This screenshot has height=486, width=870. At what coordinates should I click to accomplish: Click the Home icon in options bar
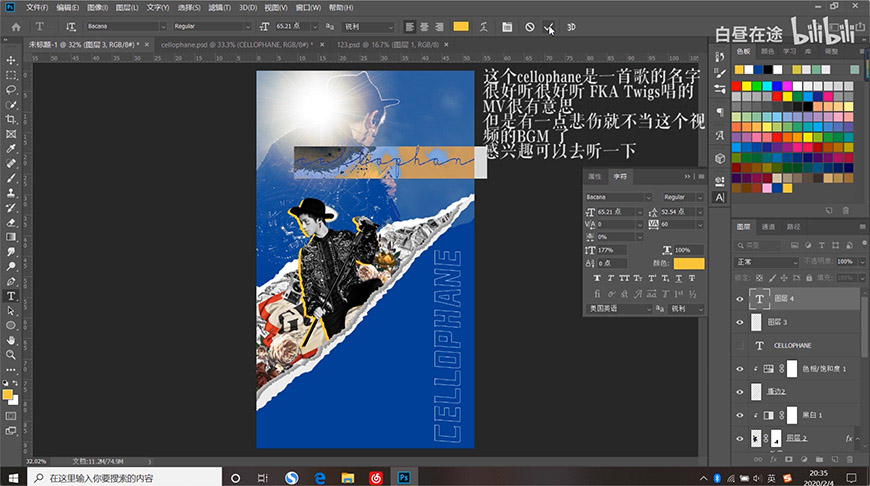16,27
